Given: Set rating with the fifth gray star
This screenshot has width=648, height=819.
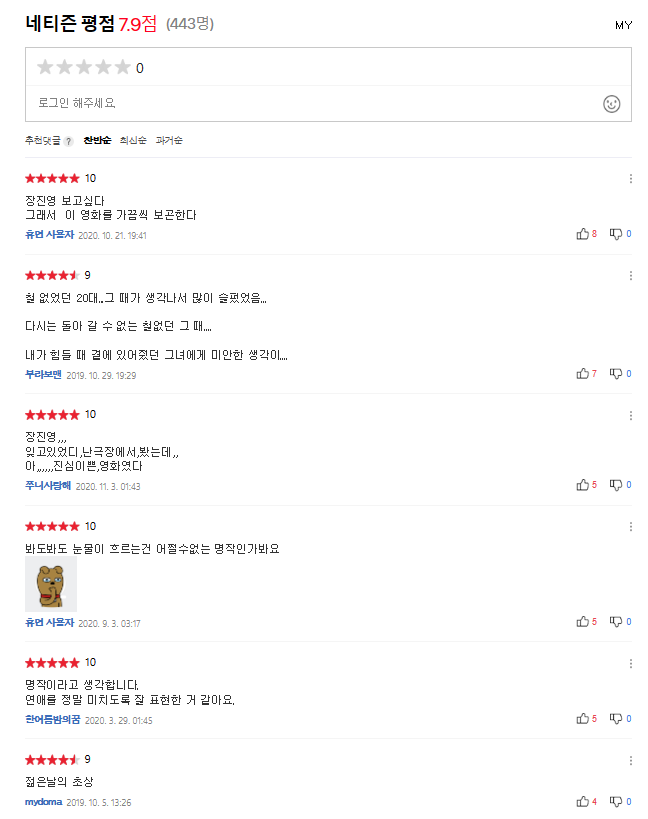Looking at the screenshot, I should [x=122, y=68].
